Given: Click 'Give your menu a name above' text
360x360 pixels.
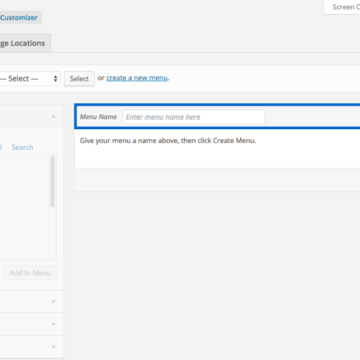Looking at the screenshot, I should point(129,141).
